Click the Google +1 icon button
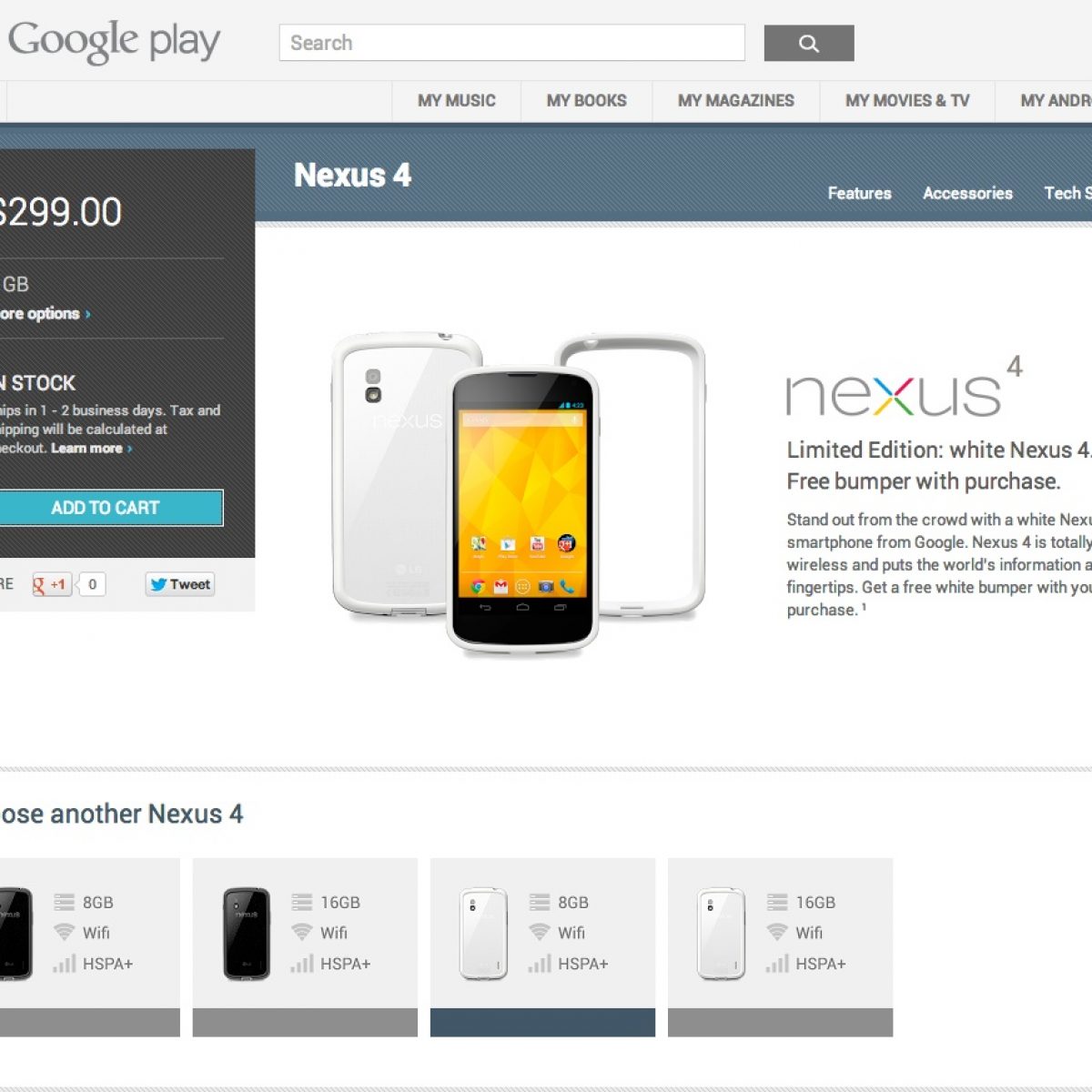1092x1092 pixels. [52, 584]
